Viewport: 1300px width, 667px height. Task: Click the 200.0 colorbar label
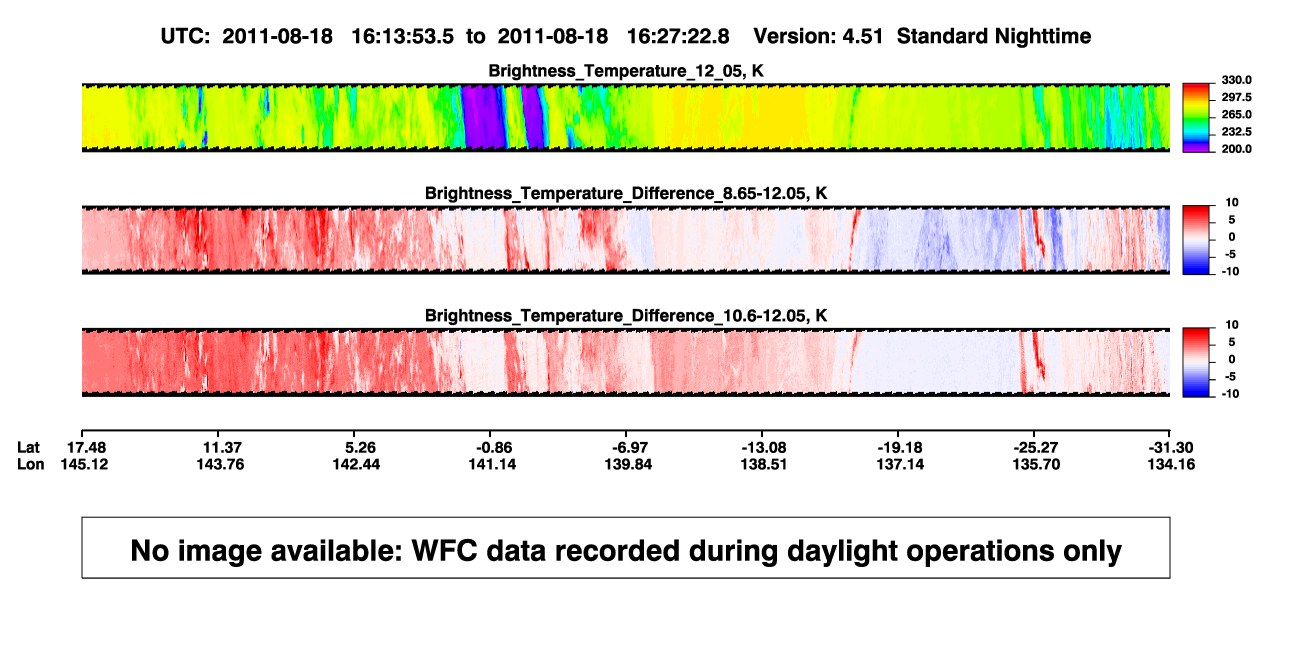point(1236,149)
